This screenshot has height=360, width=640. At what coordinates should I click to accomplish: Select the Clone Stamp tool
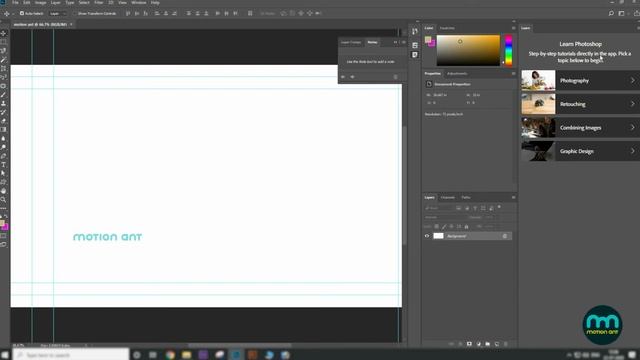(4, 103)
